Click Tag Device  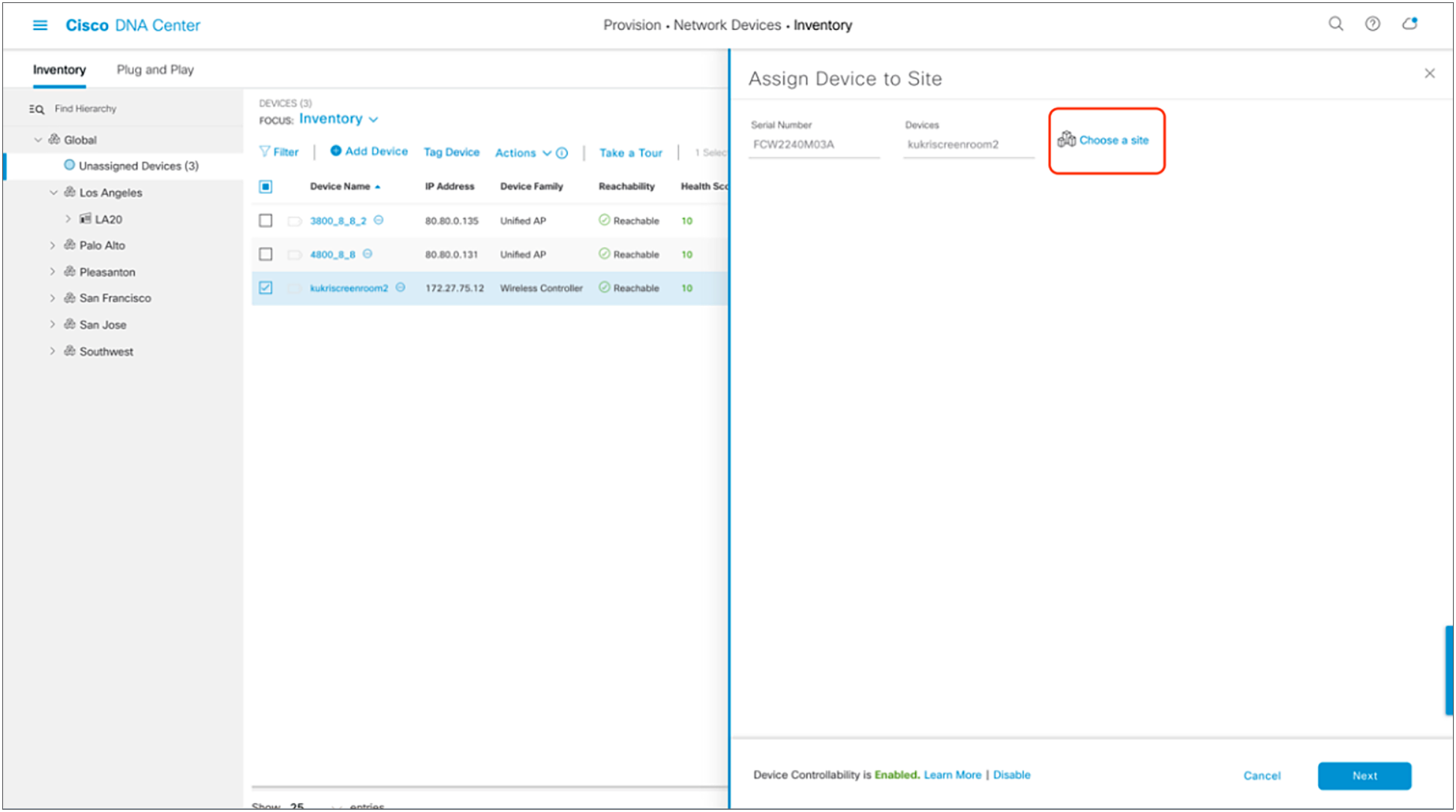[x=452, y=152]
